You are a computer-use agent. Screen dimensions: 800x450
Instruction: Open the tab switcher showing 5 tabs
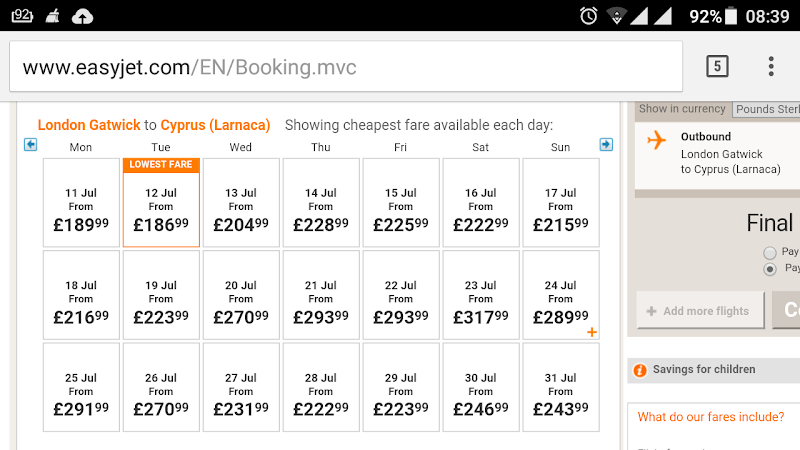tap(716, 67)
